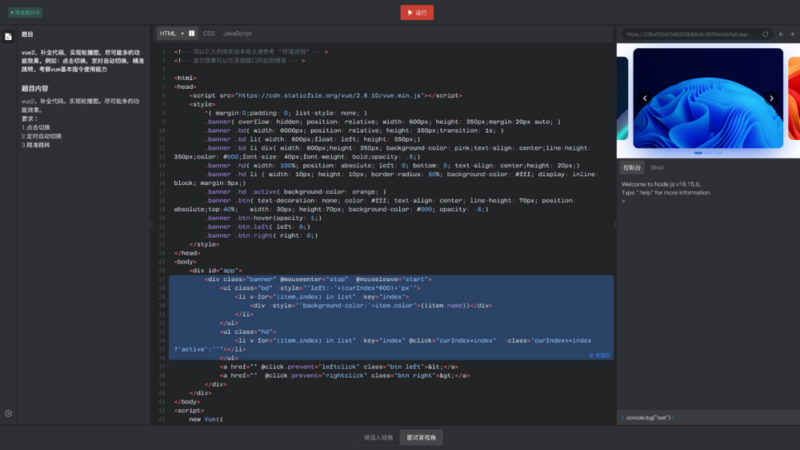Select the 控制台 console tab
The height and width of the screenshot is (450, 800).
click(632, 167)
